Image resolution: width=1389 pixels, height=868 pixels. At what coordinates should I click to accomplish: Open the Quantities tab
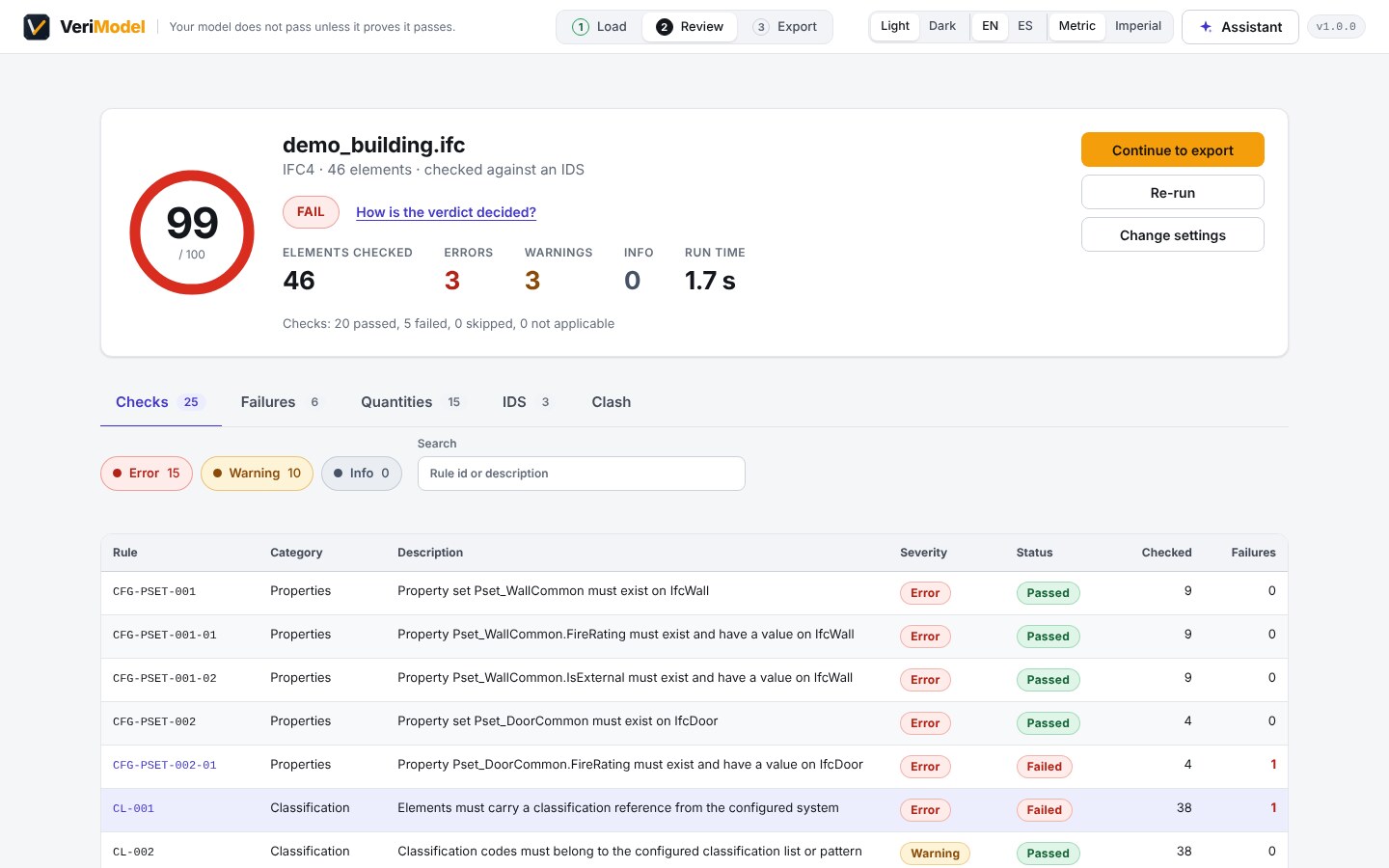pos(412,402)
